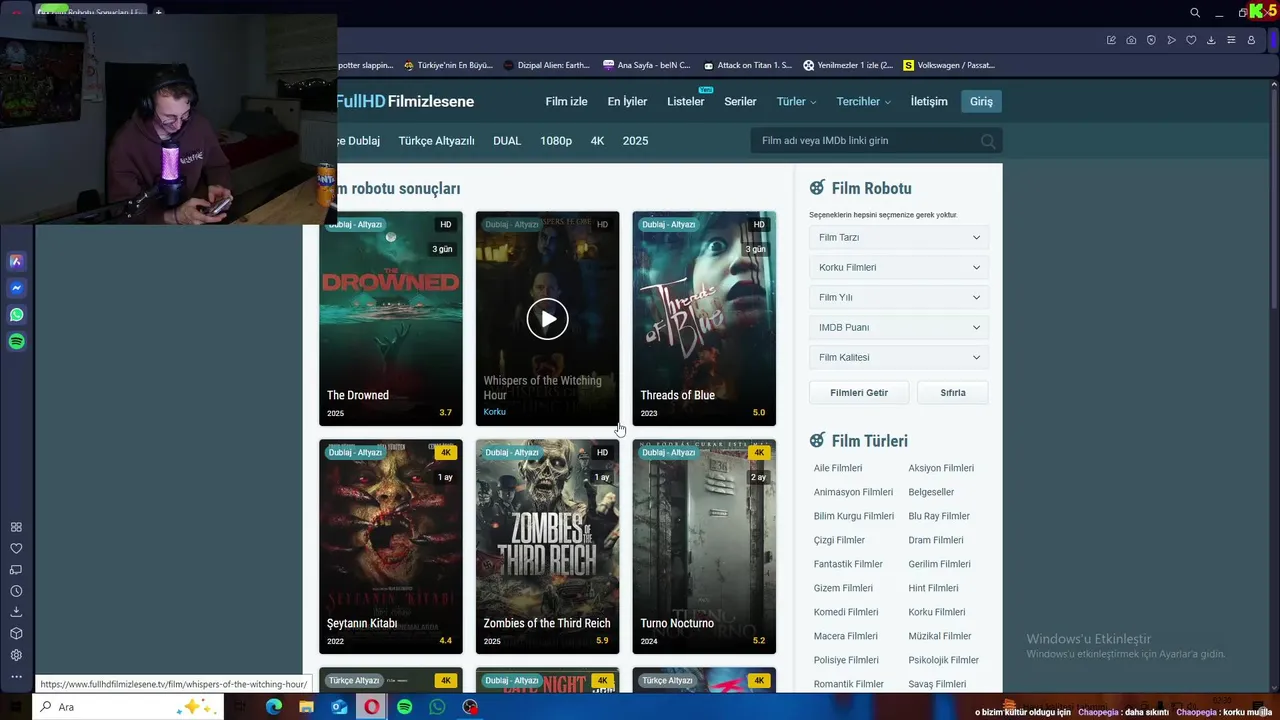Viewport: 1280px width, 720px height.
Task: Select the Türkçe Altyazılı category
Action: 436,141
